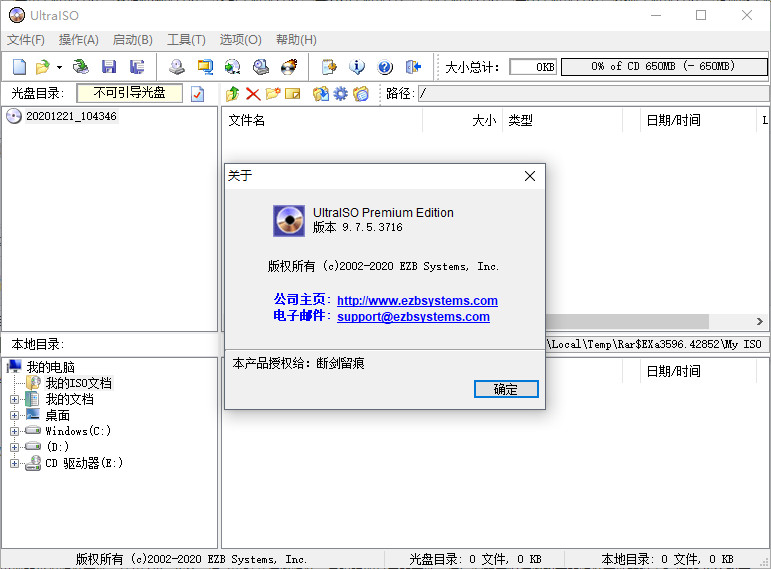
Task: Open the recent files dropdown arrow
Action: coord(59,67)
